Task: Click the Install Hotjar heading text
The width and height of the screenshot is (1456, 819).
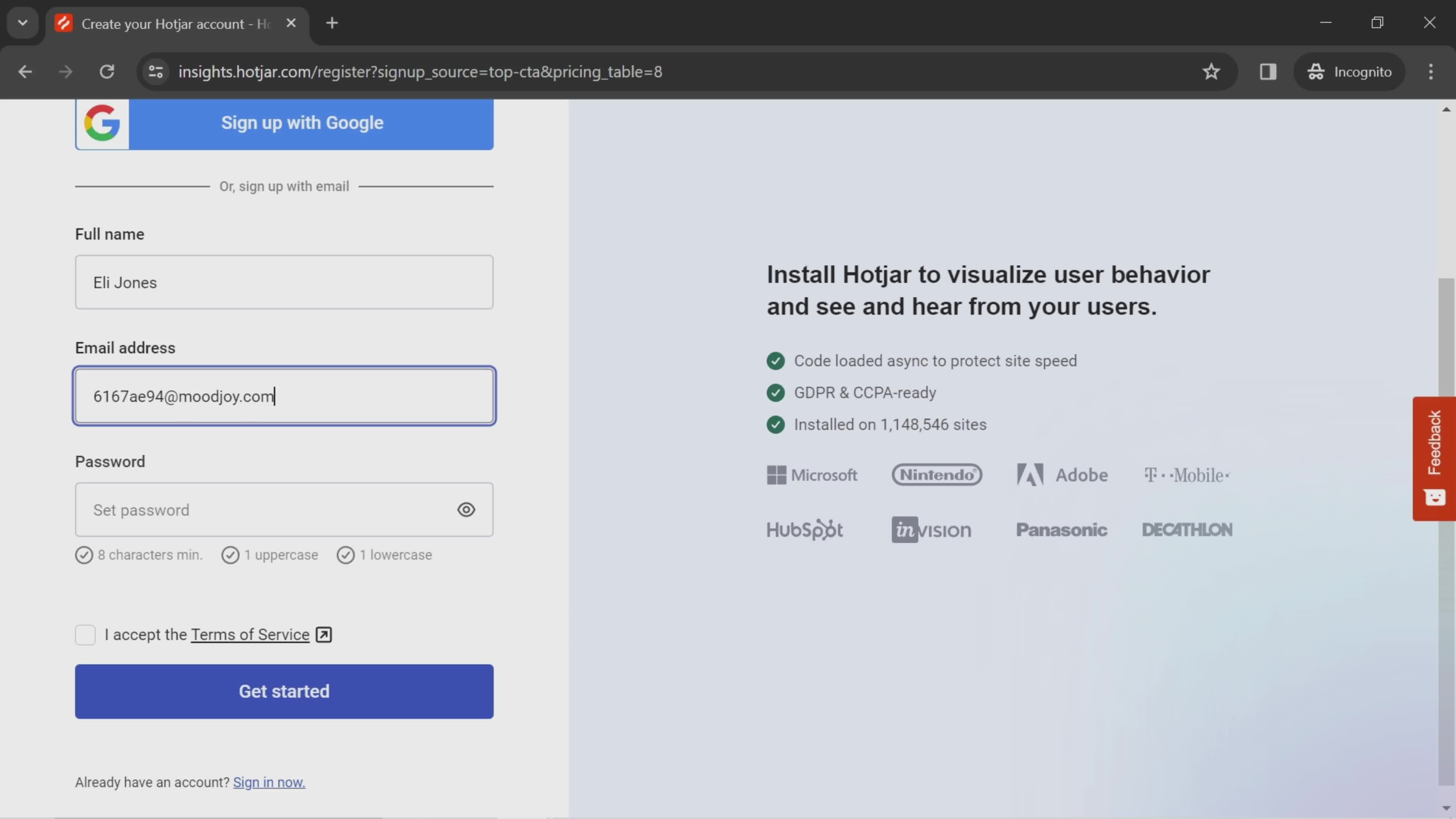Action: coord(988,290)
